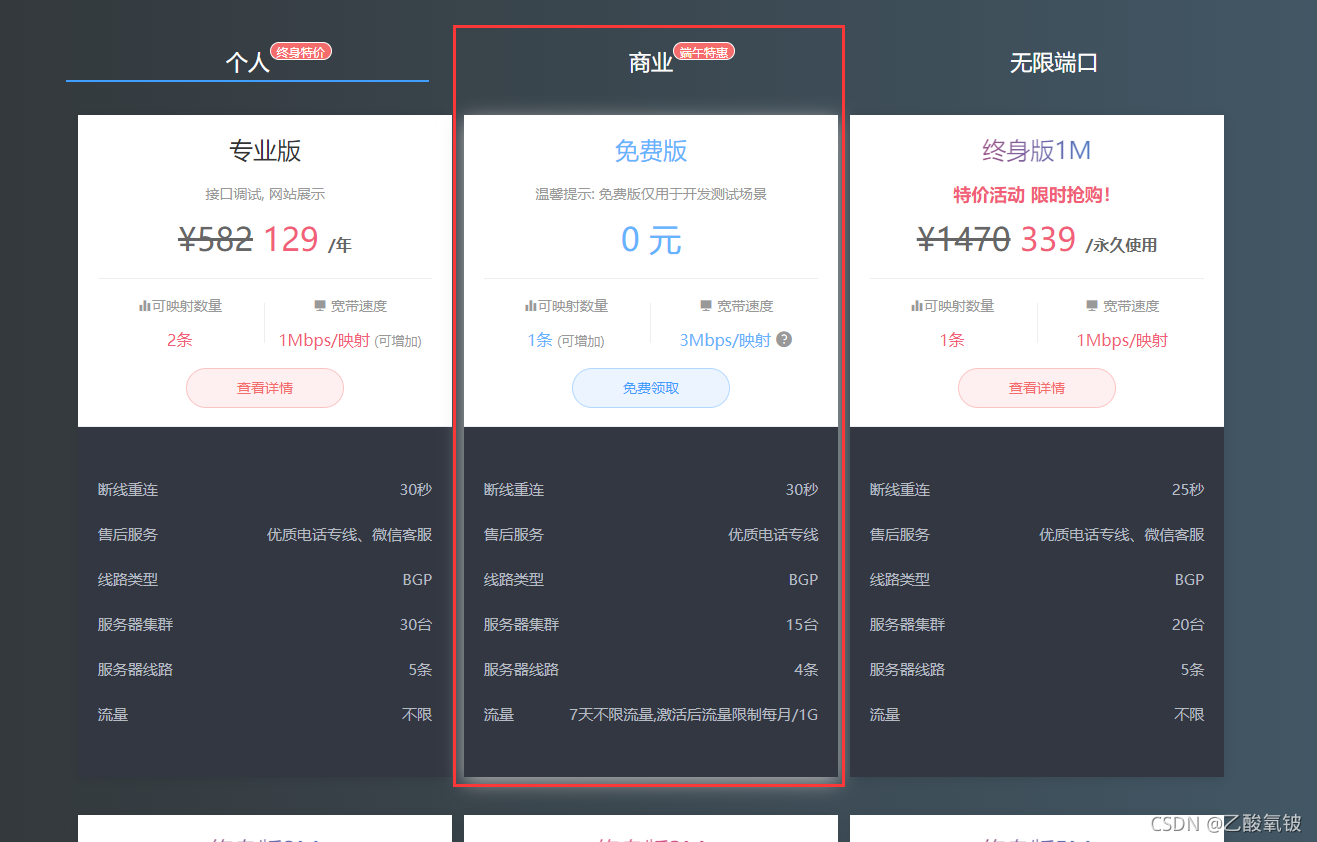Switch to the 商业 tab
Screen dimensions: 1317x842
(650, 62)
